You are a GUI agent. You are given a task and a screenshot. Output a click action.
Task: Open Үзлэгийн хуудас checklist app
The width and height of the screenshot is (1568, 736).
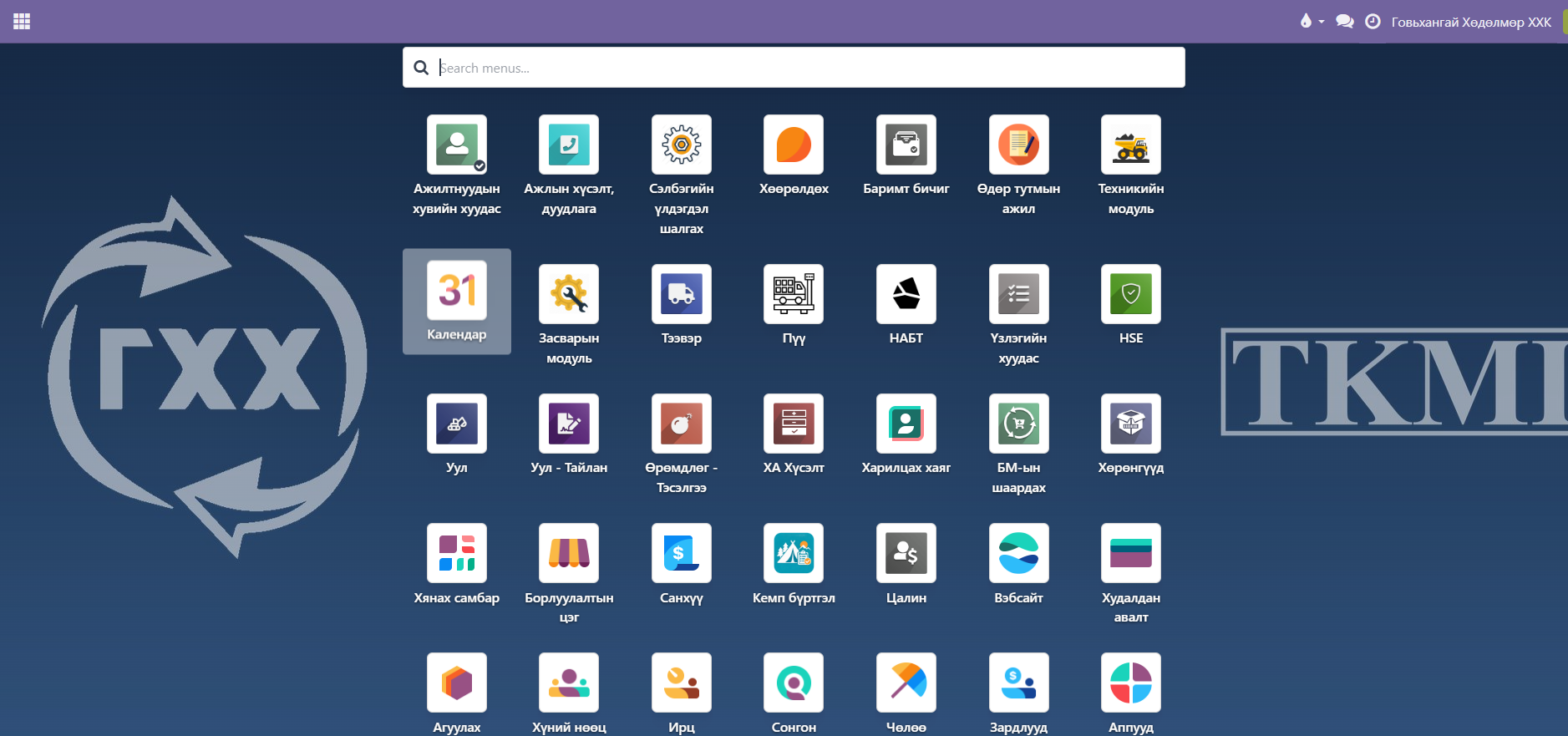click(1018, 294)
